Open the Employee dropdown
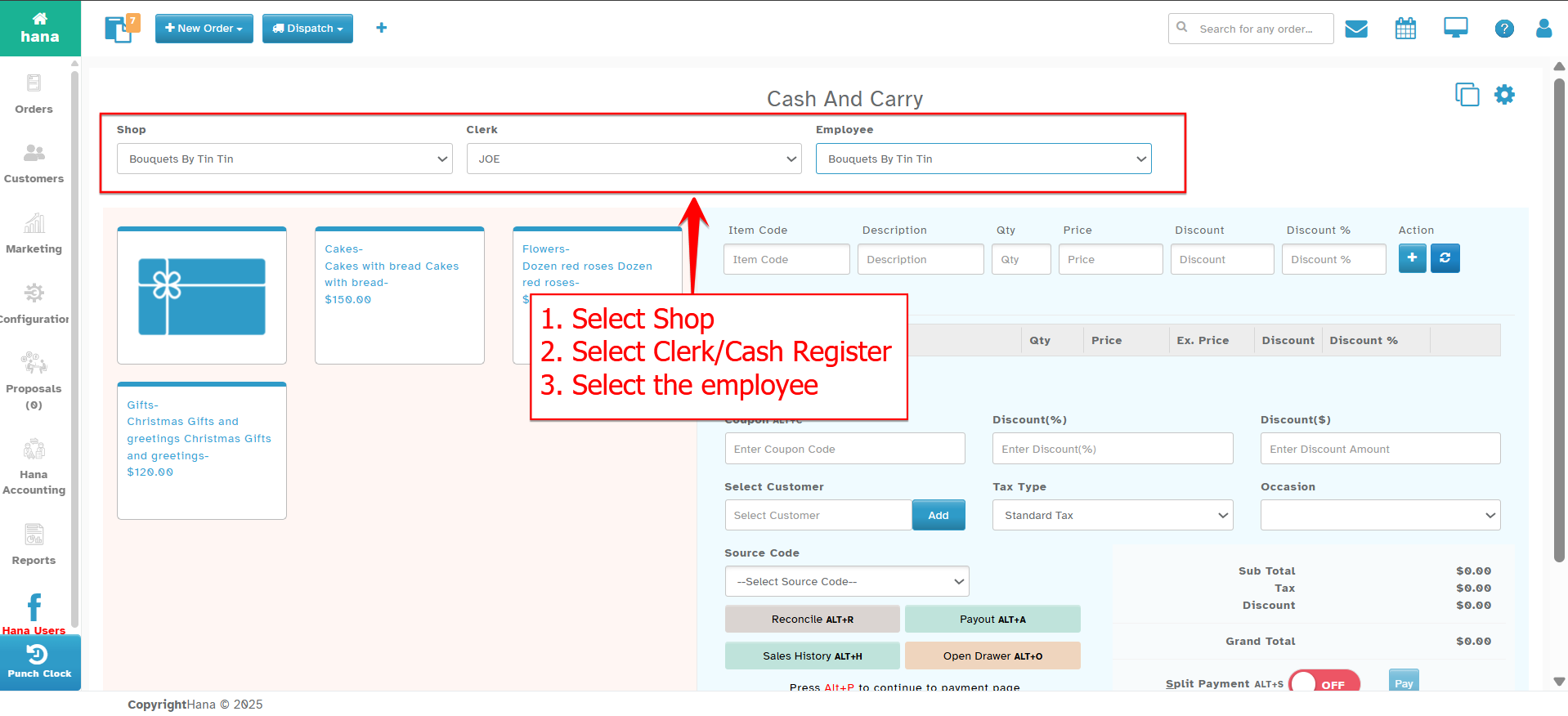 pos(983,159)
